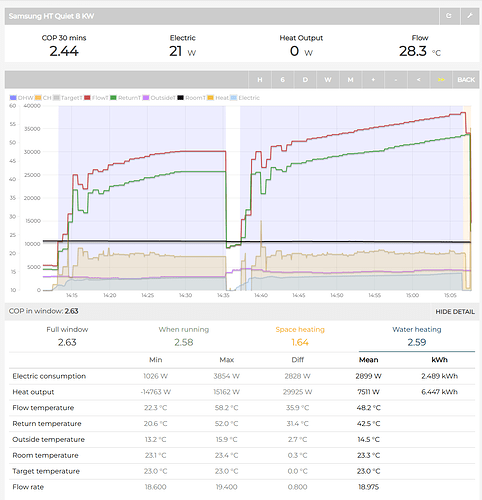Toggle the DHW legend series

point(21,98)
